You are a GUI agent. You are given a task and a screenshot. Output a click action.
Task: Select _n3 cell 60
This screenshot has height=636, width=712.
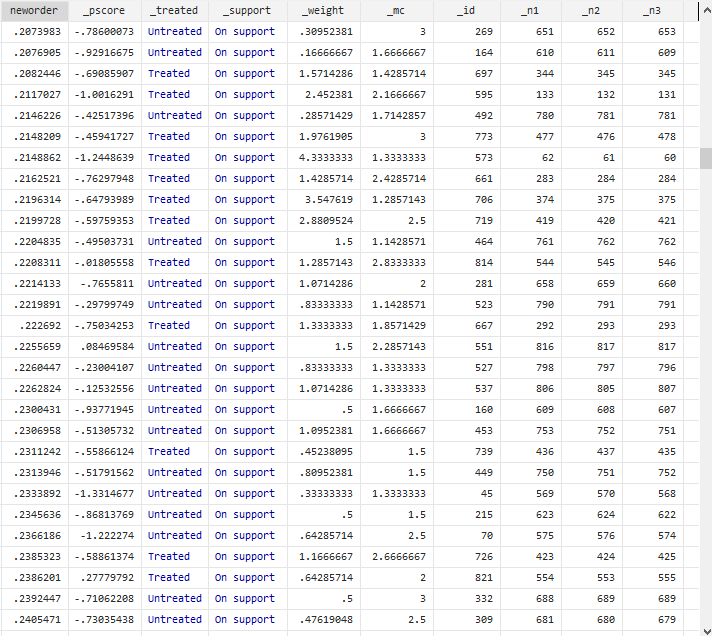653,158
